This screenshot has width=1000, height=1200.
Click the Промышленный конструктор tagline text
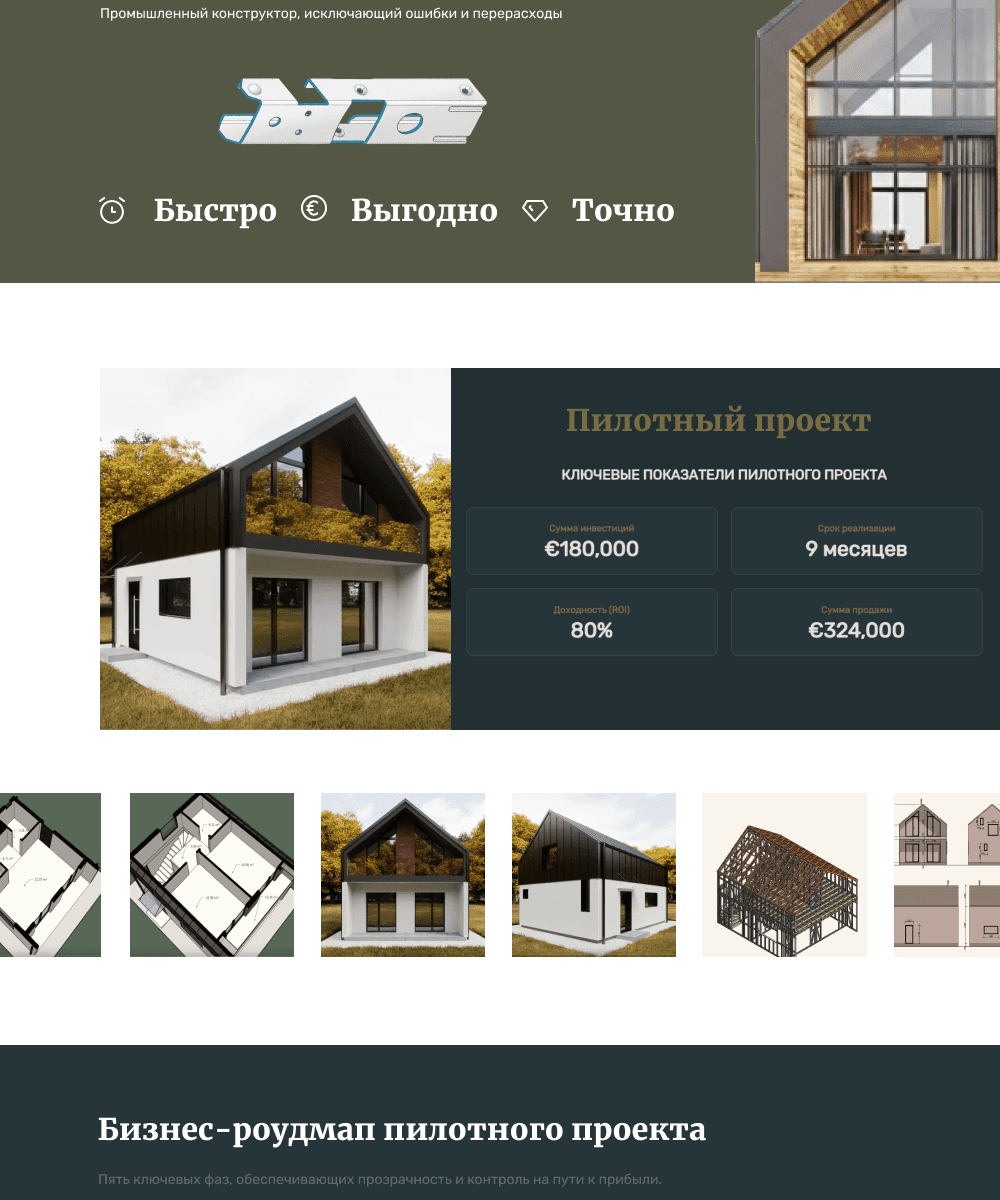[331, 14]
